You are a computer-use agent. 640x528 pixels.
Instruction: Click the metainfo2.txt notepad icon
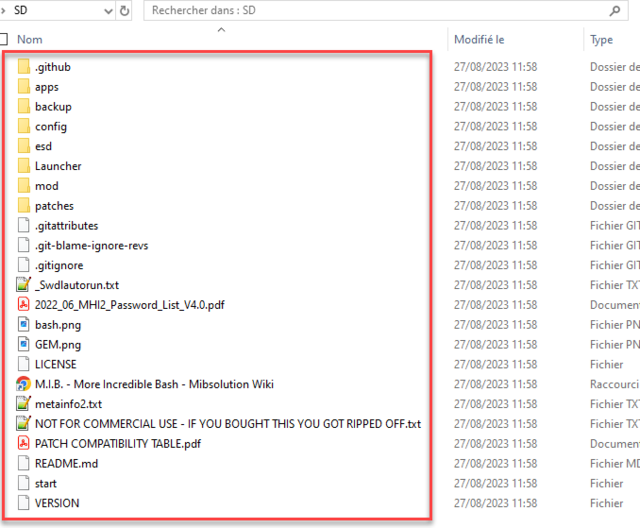(x=23, y=404)
